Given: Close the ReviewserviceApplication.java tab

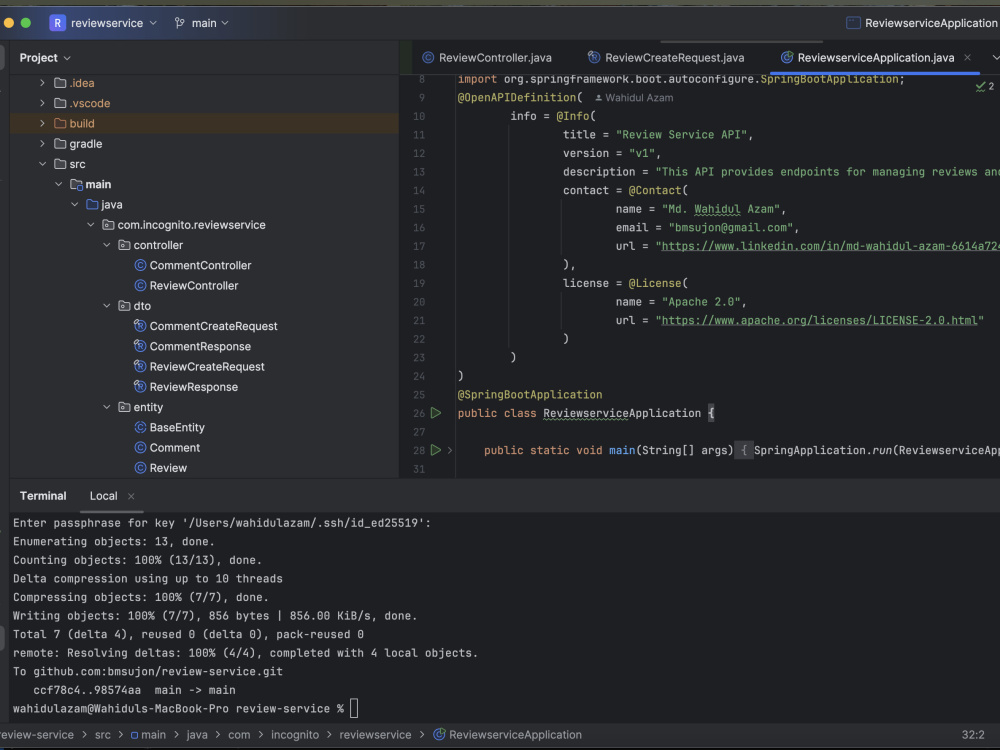Looking at the screenshot, I should [967, 57].
